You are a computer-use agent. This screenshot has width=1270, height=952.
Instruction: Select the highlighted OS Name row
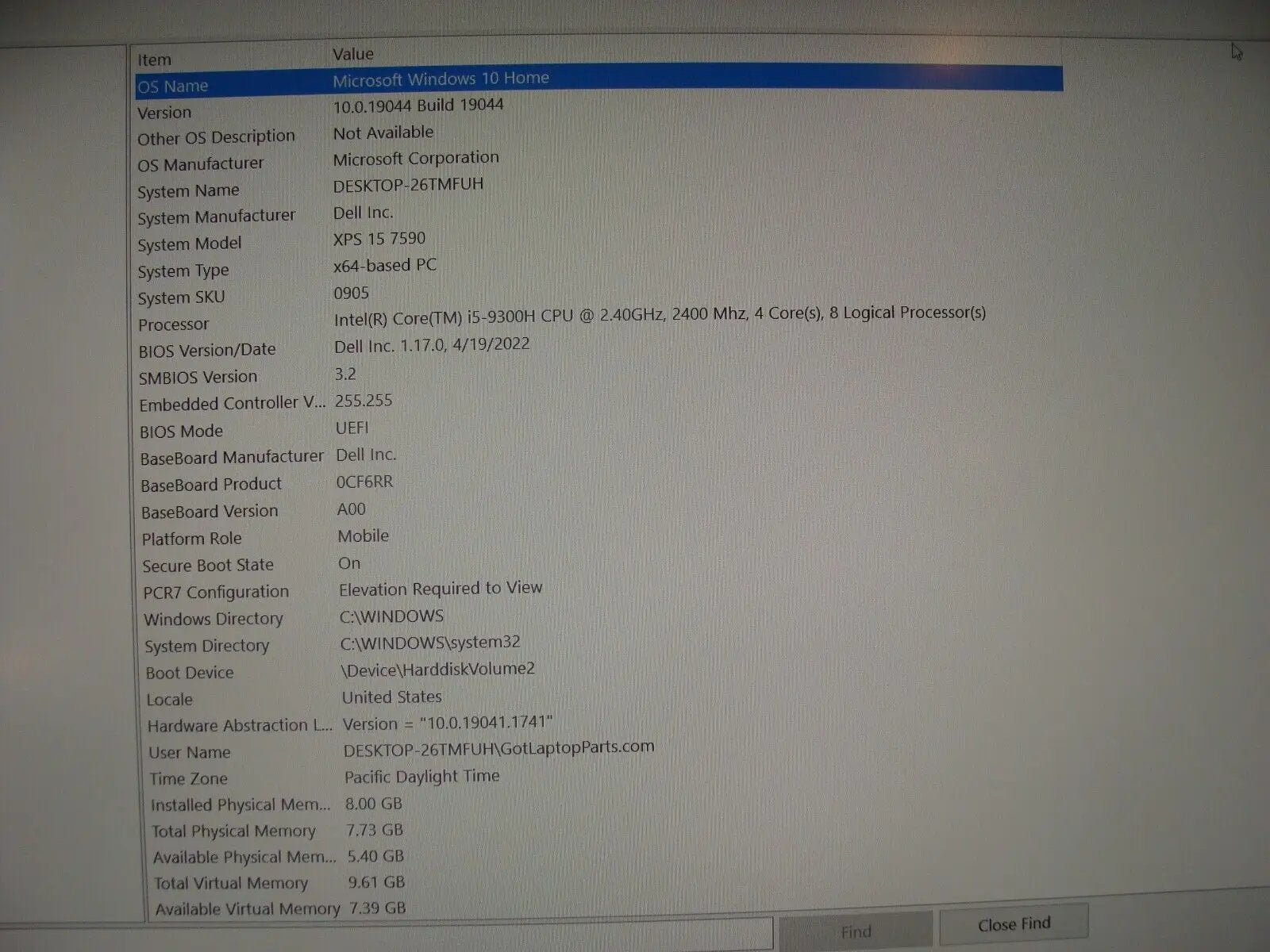click(599, 81)
